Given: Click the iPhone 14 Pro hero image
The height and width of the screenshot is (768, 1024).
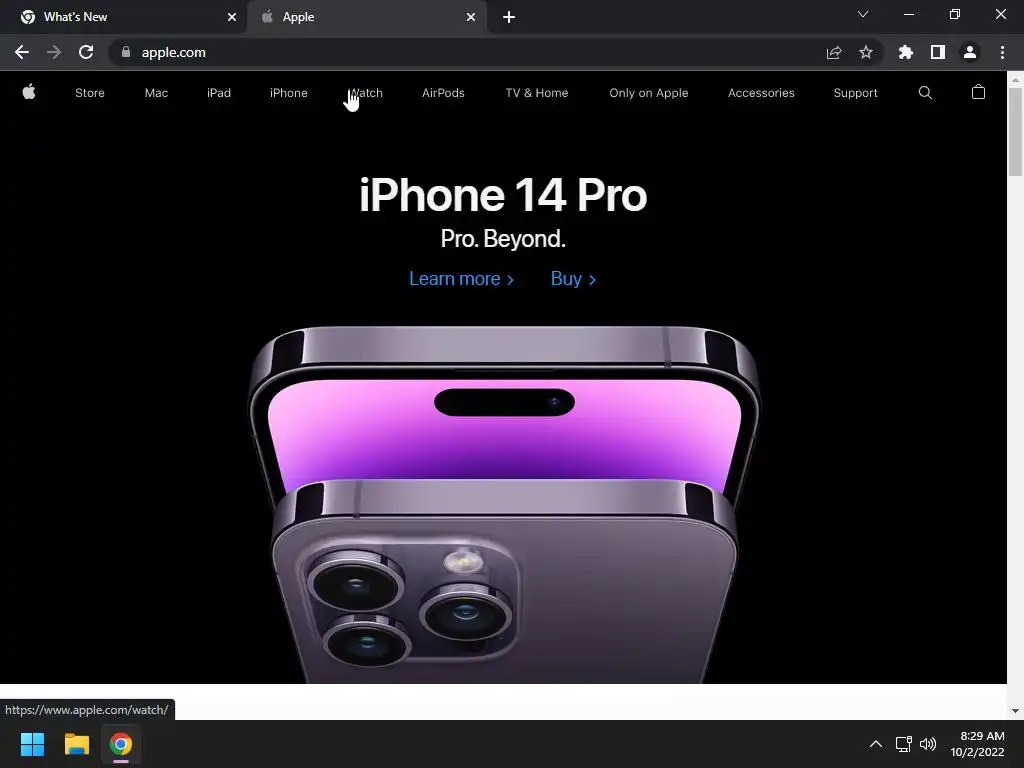Looking at the screenshot, I should pyautogui.click(x=504, y=504).
